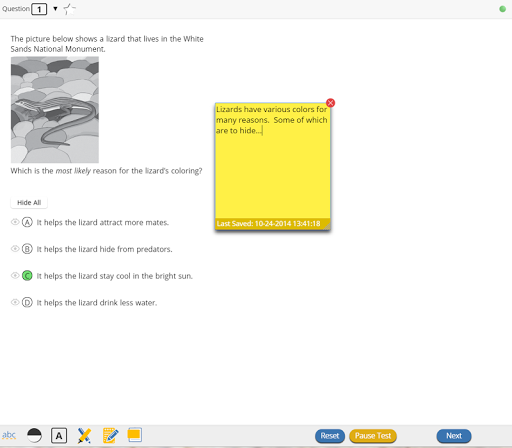Screen dimensions: 512x448
Task: Flag question with the star icon
Action: [69, 9]
